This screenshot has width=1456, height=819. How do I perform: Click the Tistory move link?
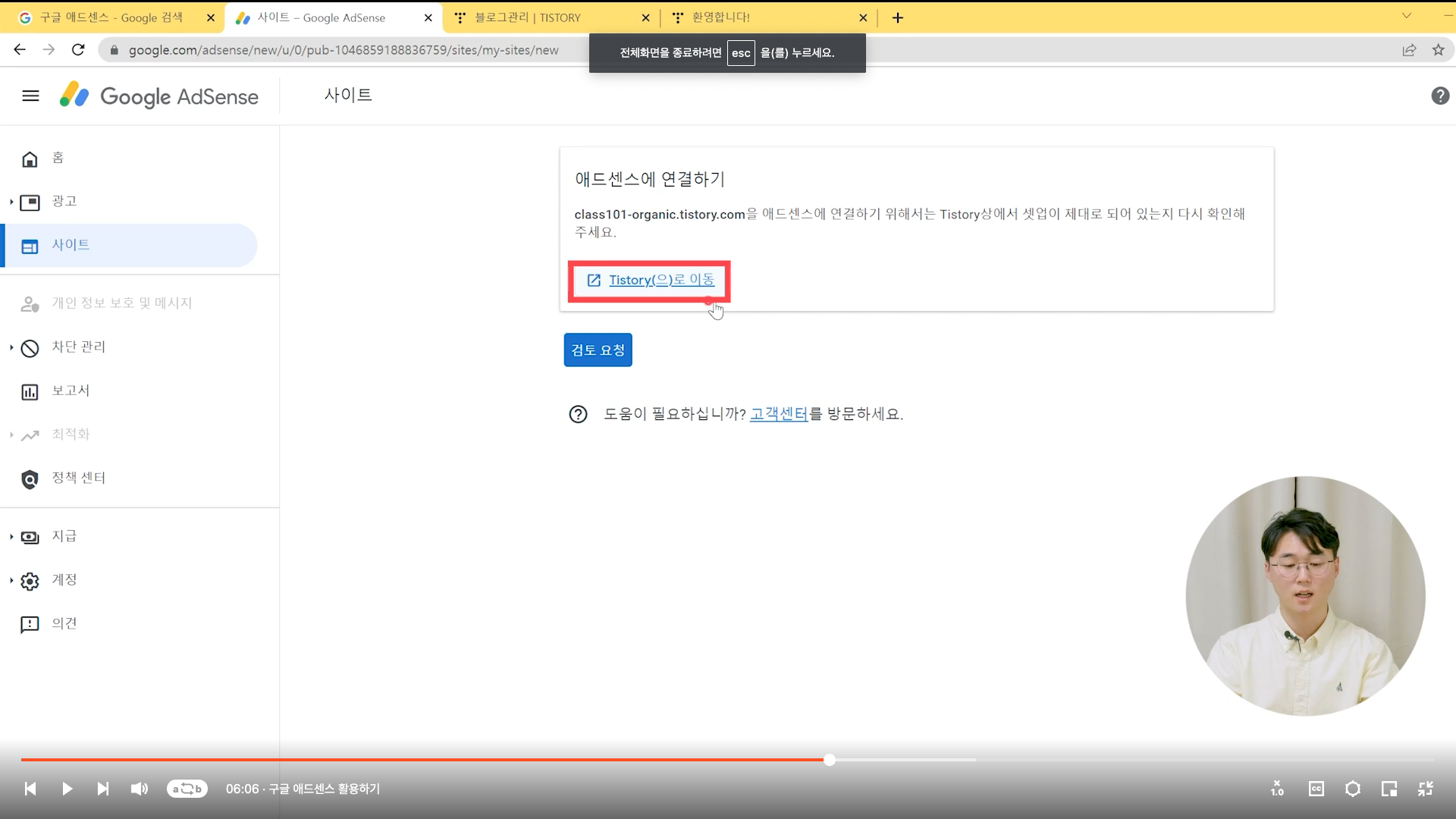pos(661,280)
